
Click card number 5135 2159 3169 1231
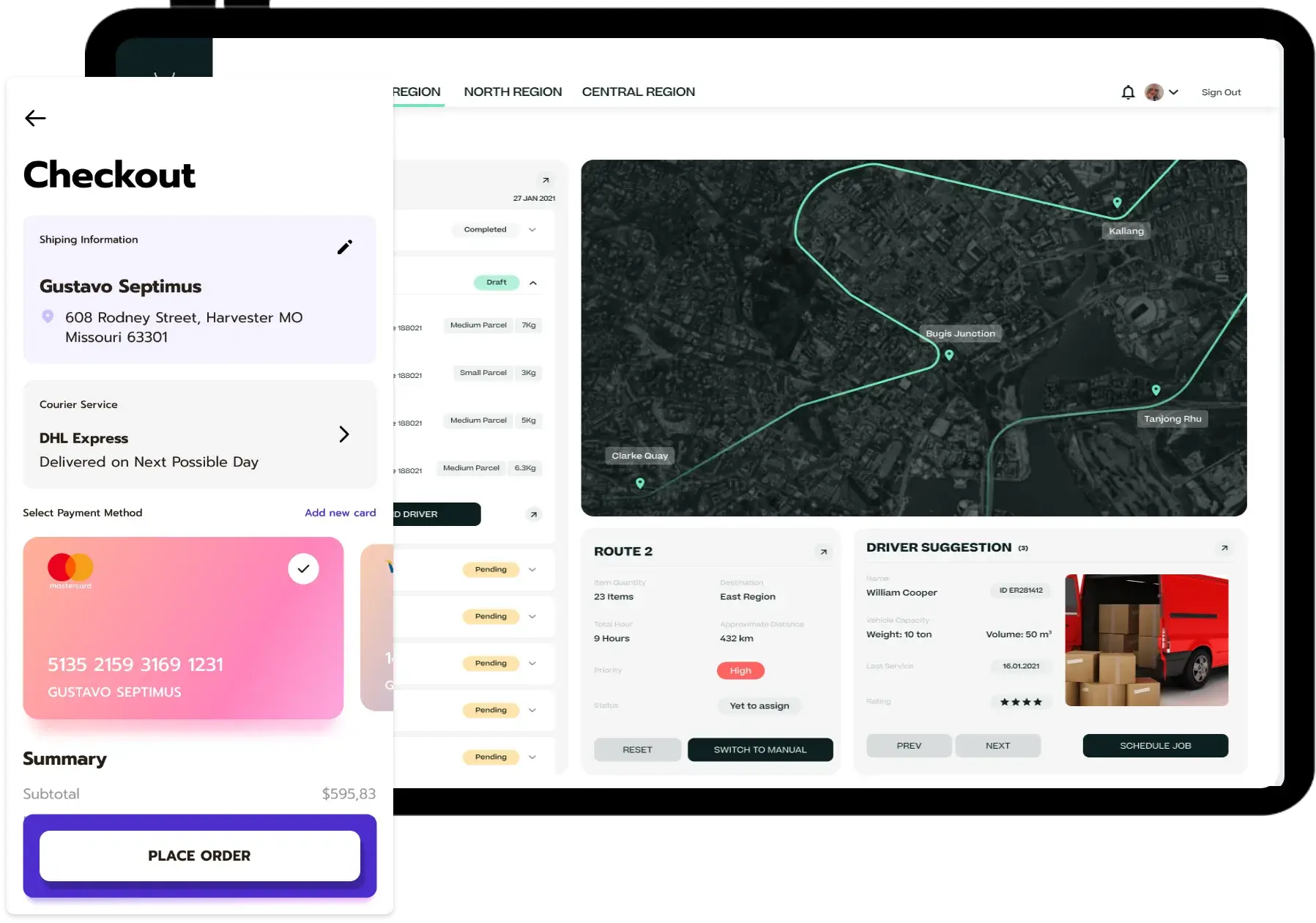pos(135,664)
